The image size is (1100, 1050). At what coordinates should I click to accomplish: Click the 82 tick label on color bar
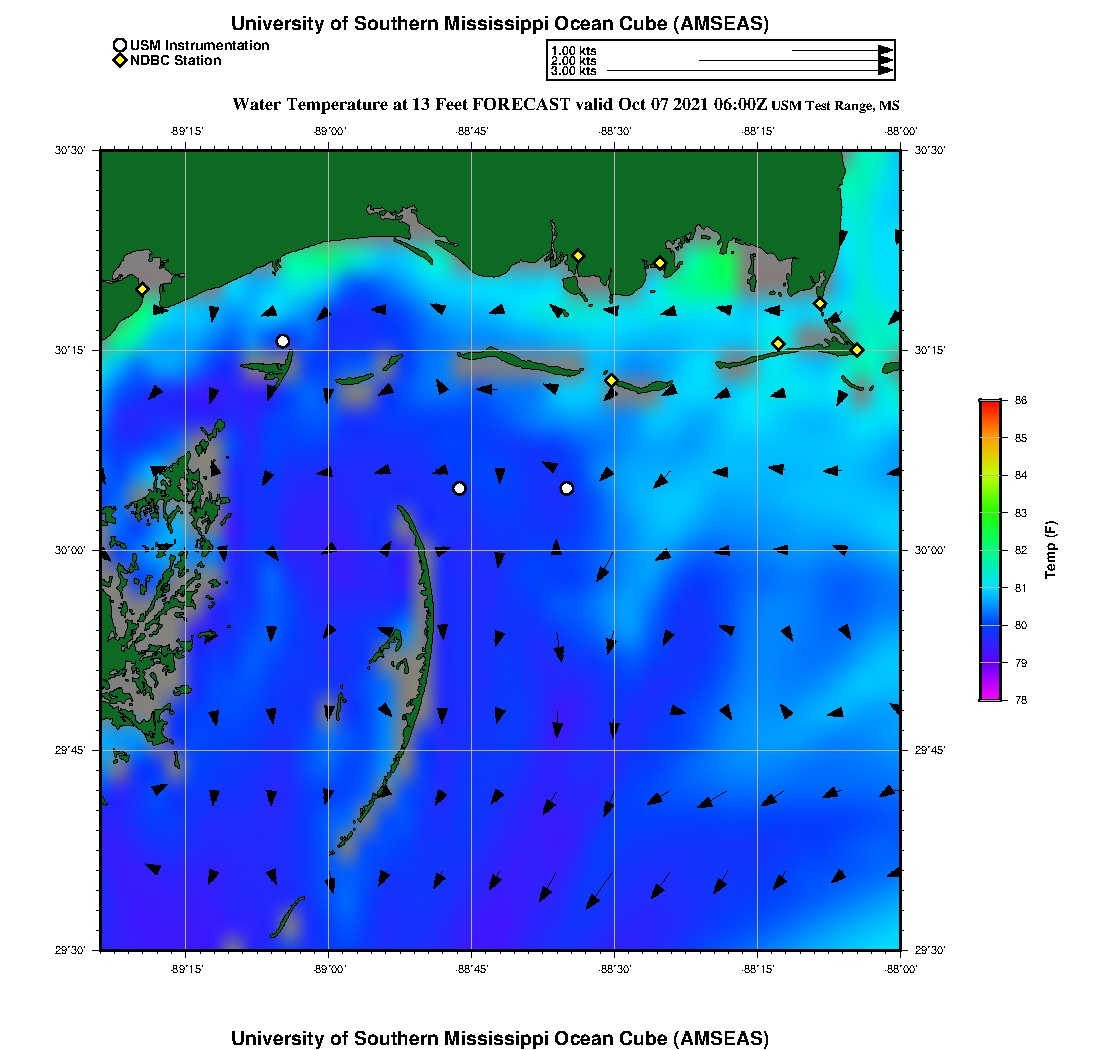tap(1022, 550)
